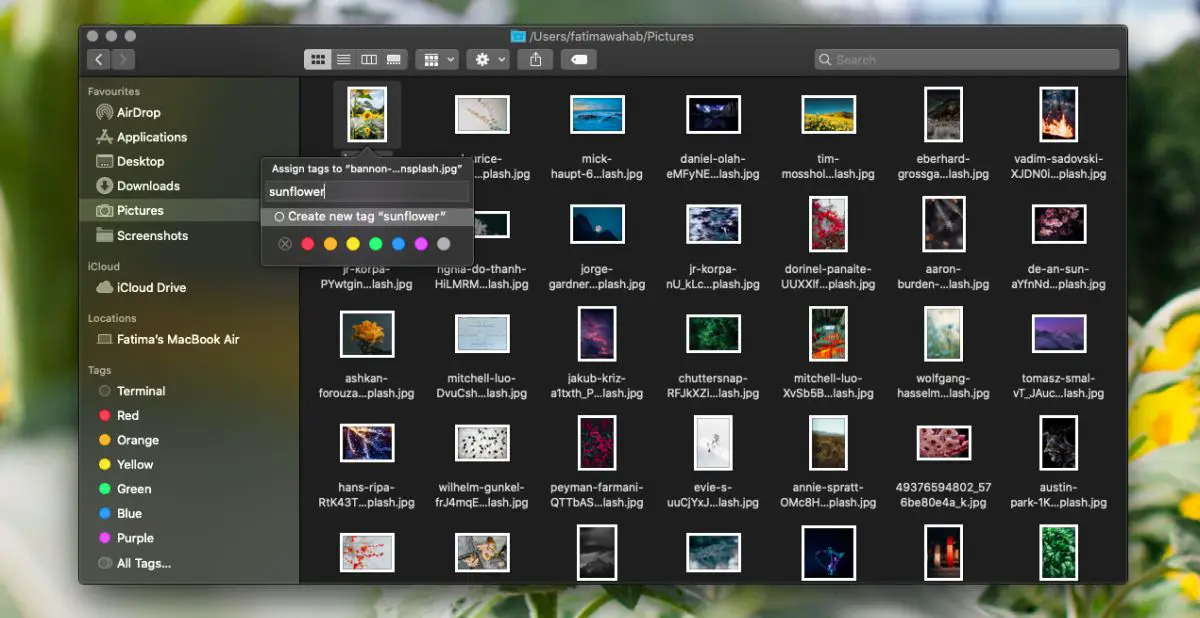This screenshot has width=1200, height=618.
Task: Choose Create new tag "sunflower"
Action: [367, 216]
